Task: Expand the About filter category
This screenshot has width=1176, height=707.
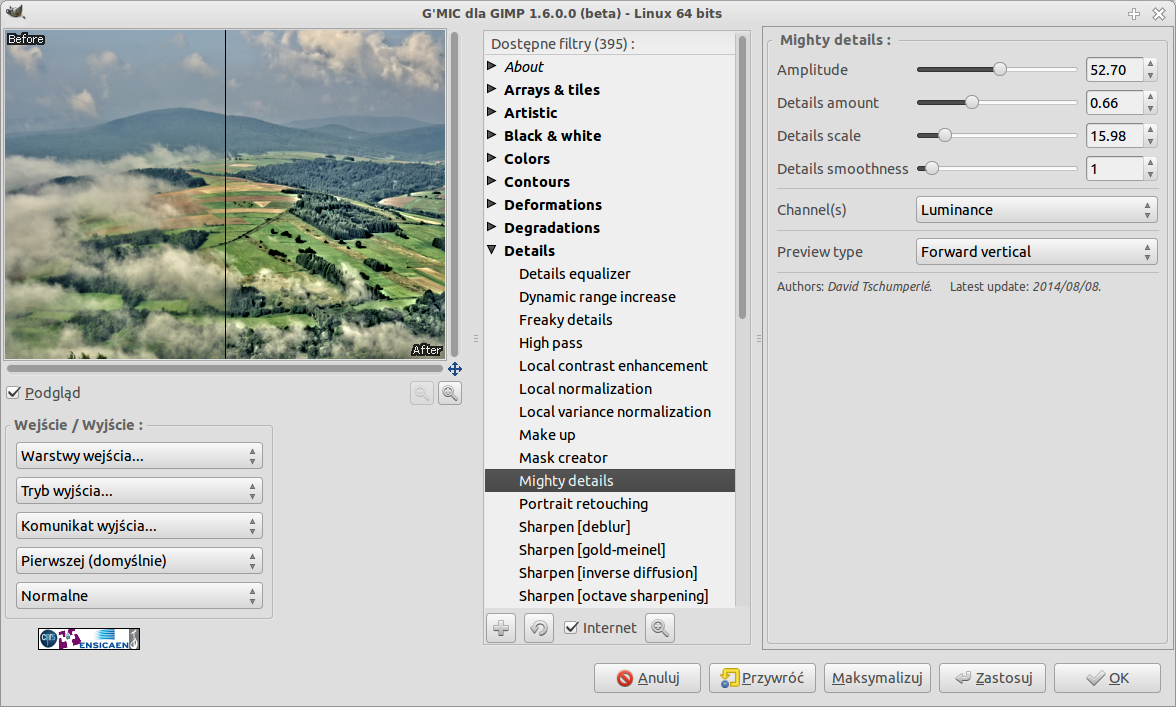Action: [492, 66]
